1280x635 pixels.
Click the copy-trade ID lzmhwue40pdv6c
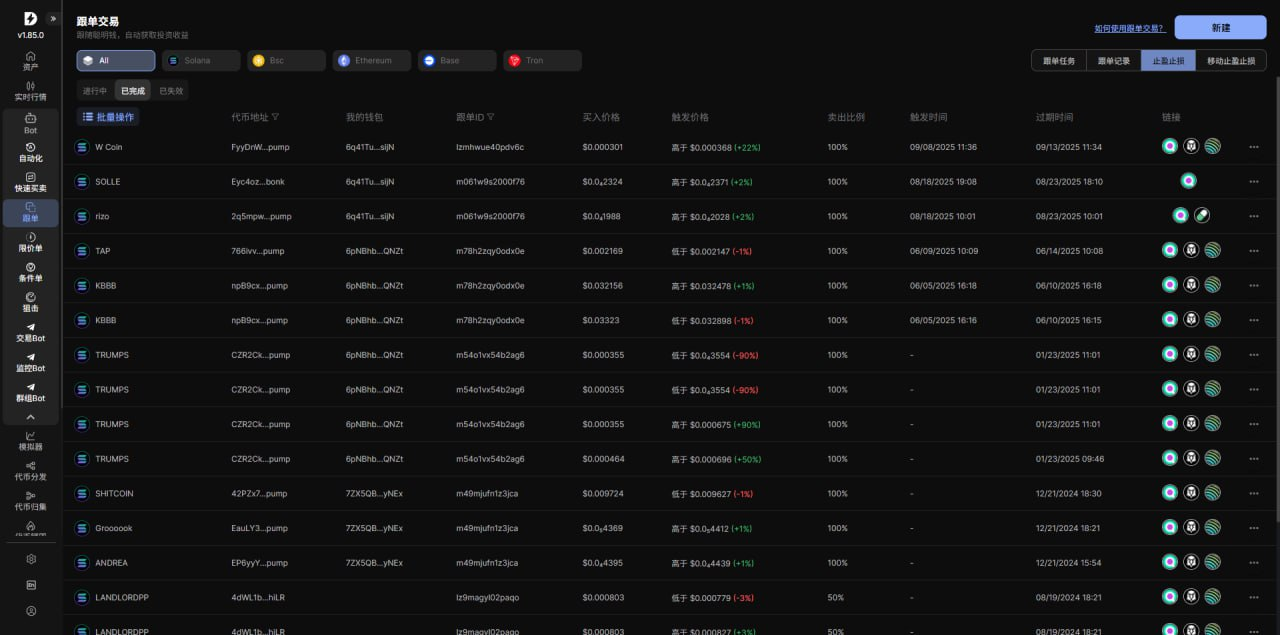click(490, 147)
